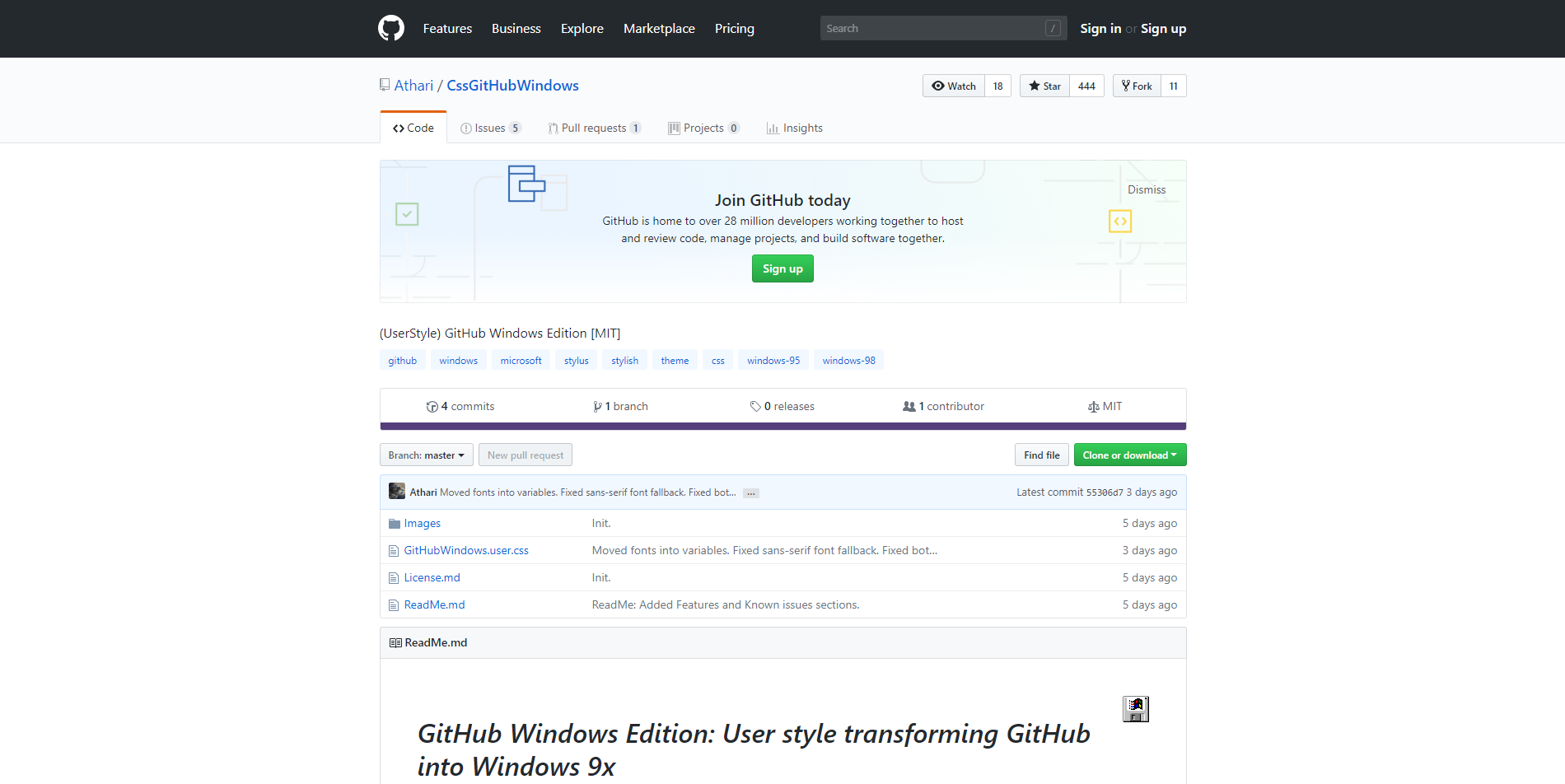Image resolution: width=1565 pixels, height=784 pixels.
Task: Open the Features menu item
Action: pyautogui.click(x=447, y=28)
